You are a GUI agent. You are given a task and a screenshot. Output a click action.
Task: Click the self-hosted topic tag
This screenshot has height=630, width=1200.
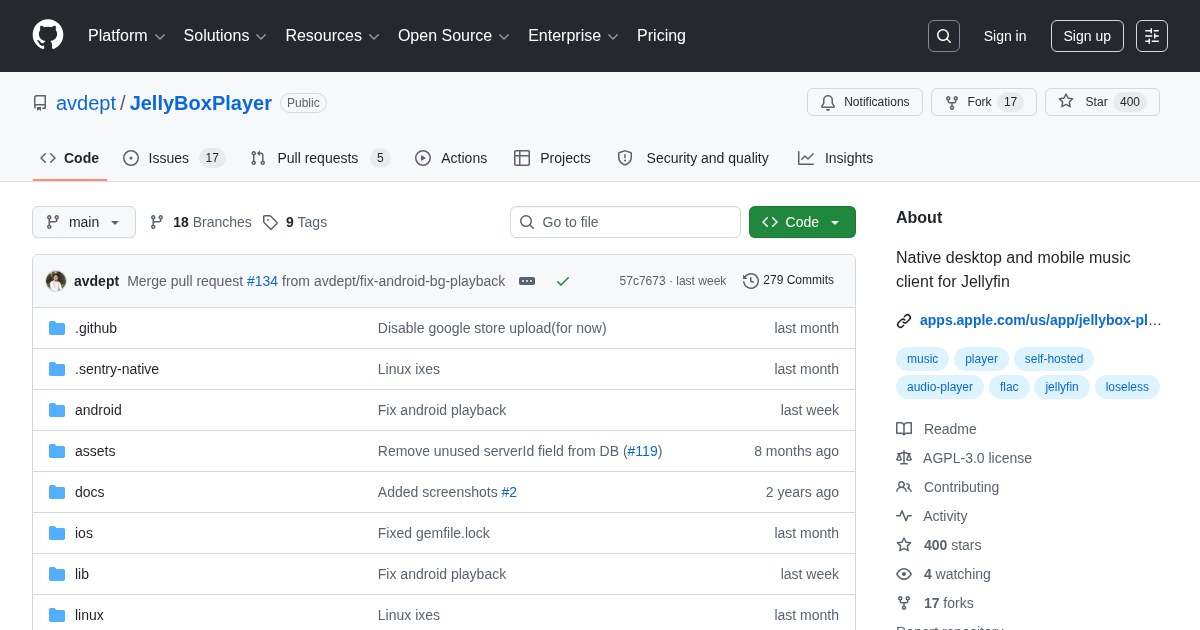point(1054,359)
